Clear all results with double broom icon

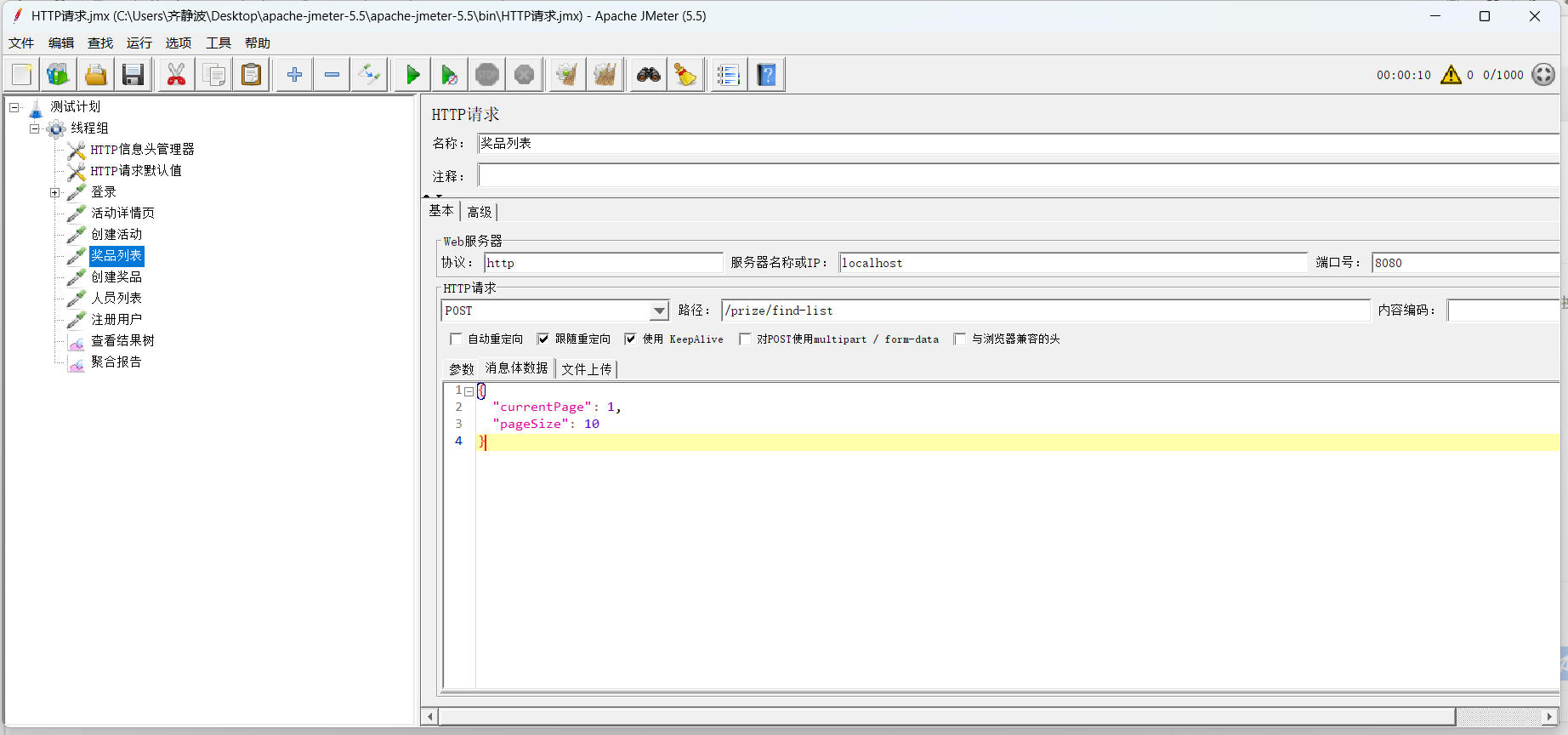(x=605, y=75)
